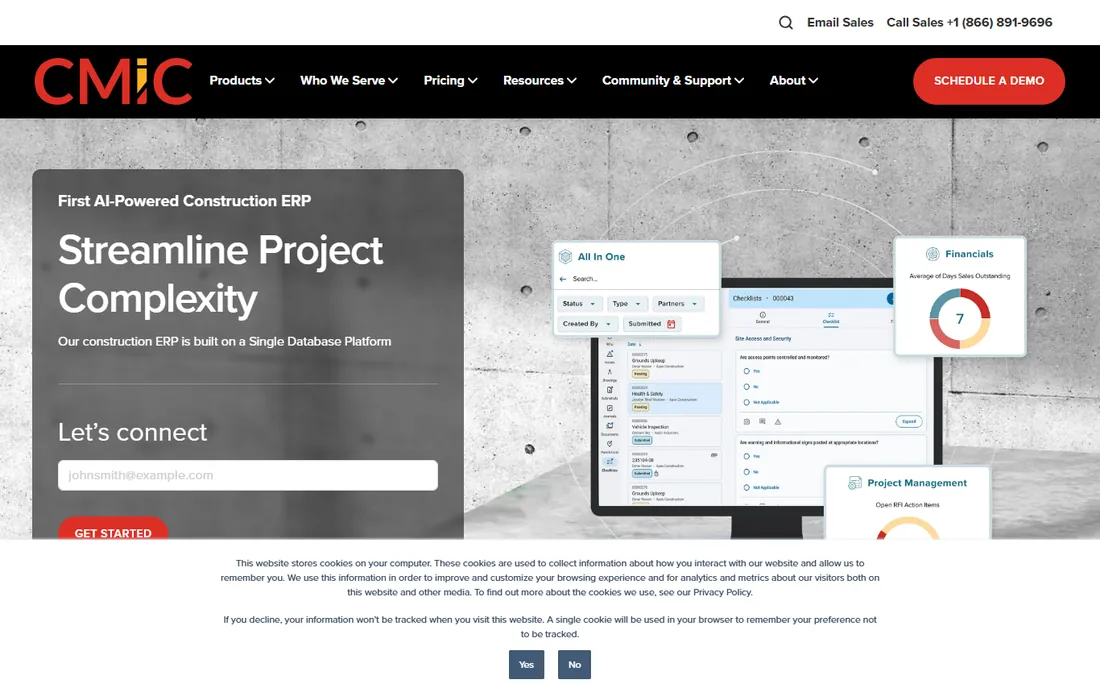Click the First AI-Powered Construction ERP text
Viewport: 1100px width, 688px height.
185,201
